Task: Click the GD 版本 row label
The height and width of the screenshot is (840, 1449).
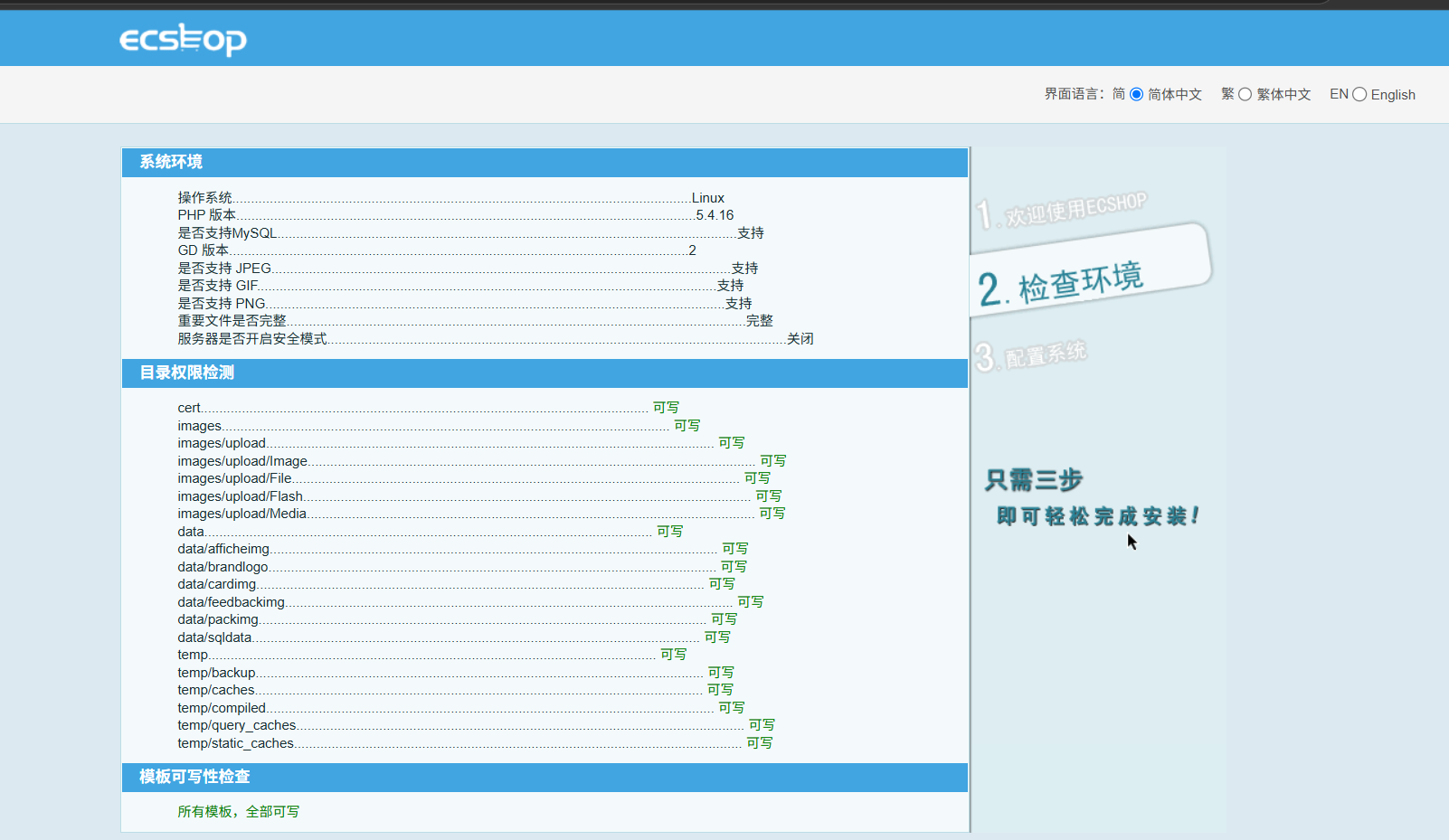Action: tap(203, 250)
